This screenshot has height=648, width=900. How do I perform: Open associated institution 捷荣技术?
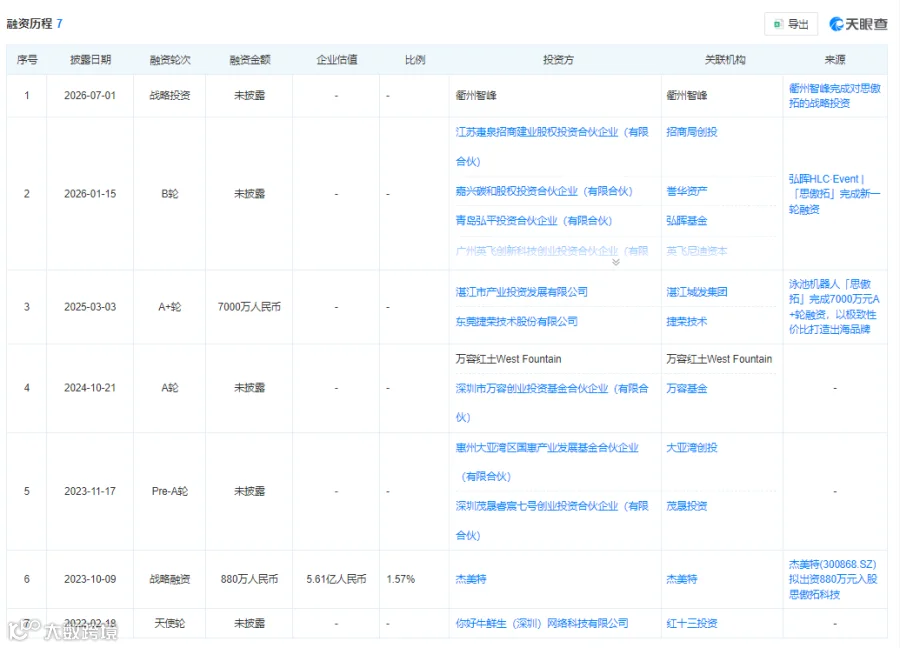(x=686, y=321)
